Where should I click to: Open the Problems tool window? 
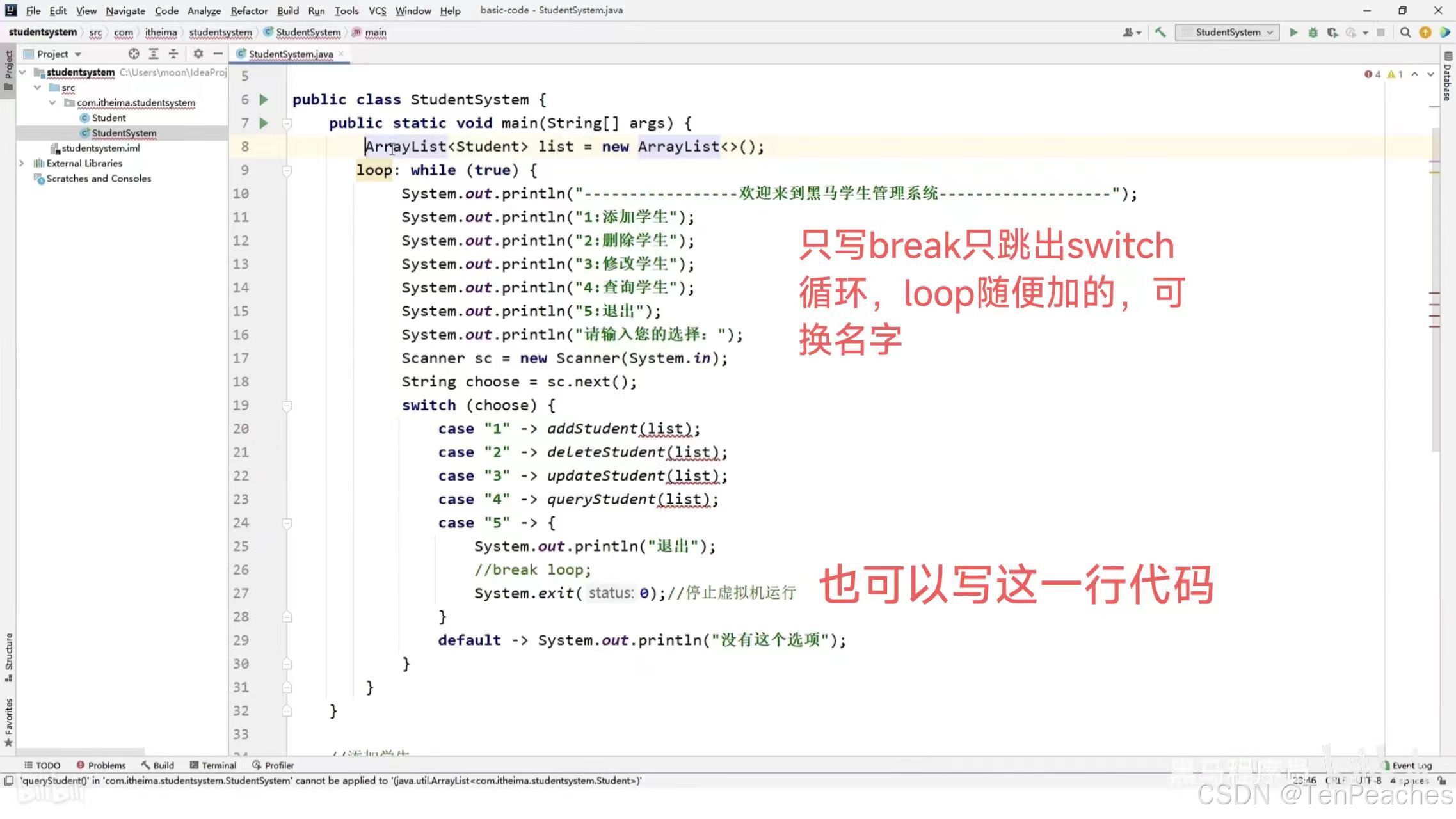click(100, 765)
